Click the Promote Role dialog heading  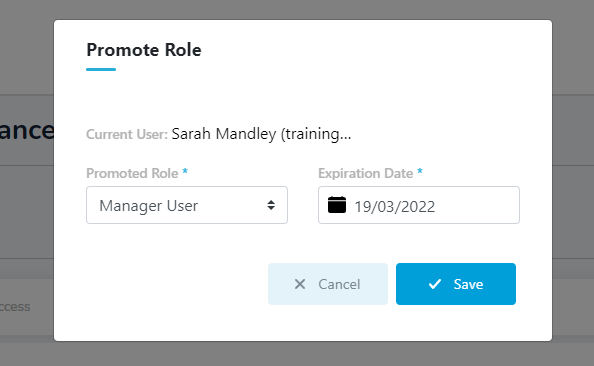pyautogui.click(x=144, y=50)
